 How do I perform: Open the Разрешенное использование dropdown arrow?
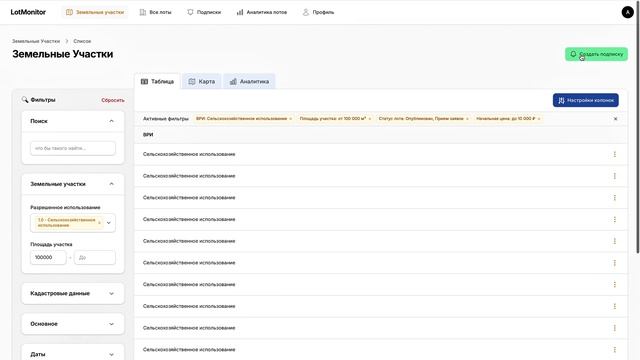pyautogui.click(x=109, y=223)
